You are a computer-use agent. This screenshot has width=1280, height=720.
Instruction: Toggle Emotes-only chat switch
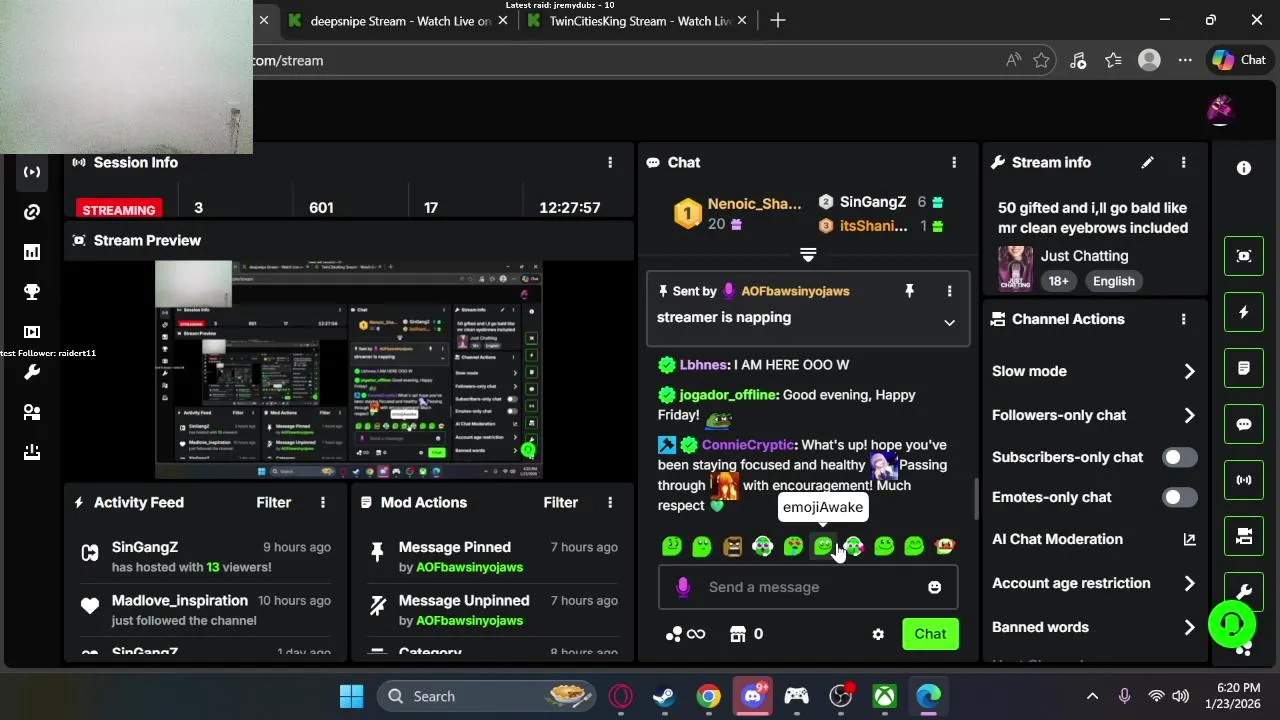click(1179, 497)
